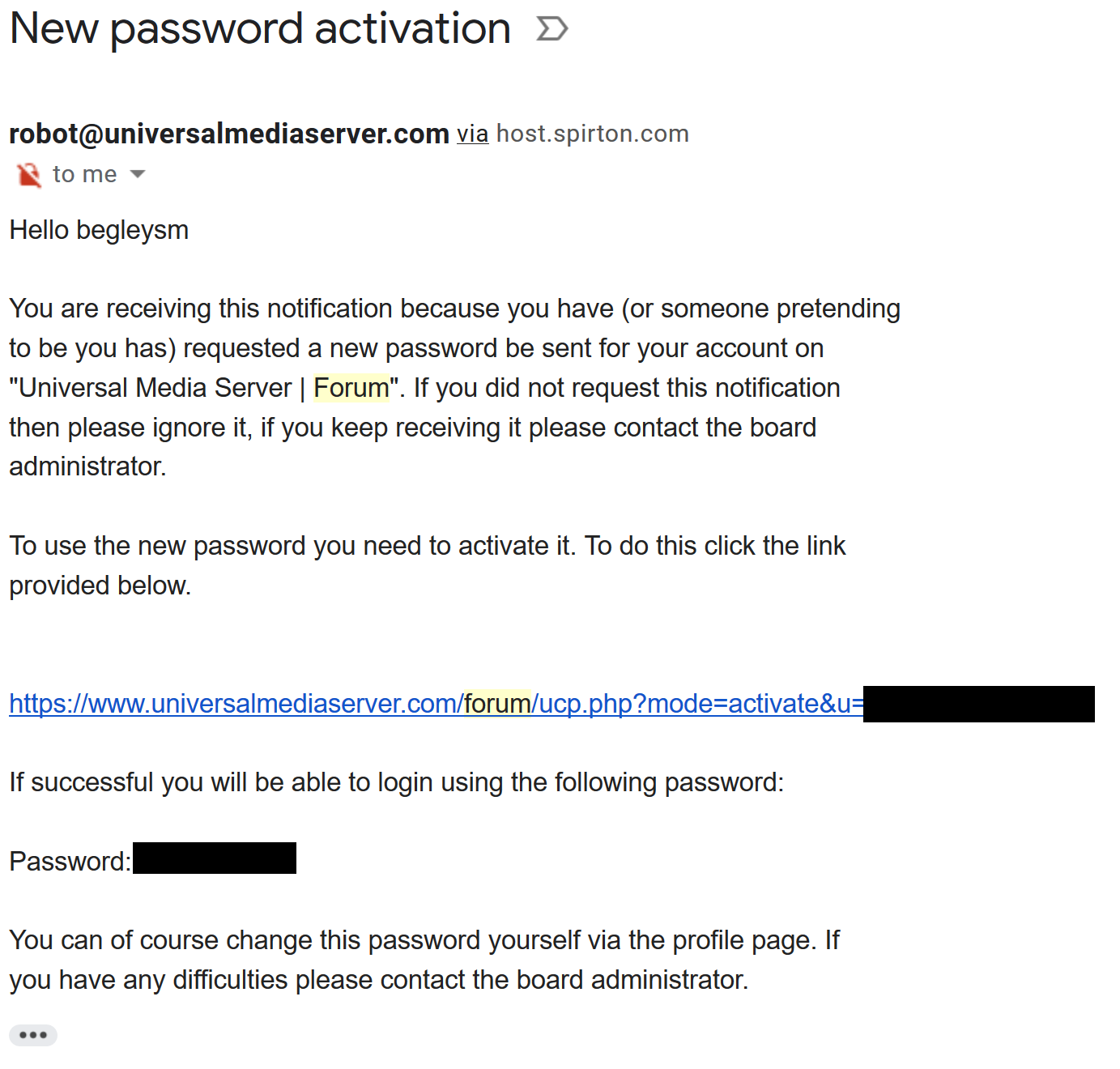
Task: Click the host.spirton.com mailing host text
Action: 592,134
